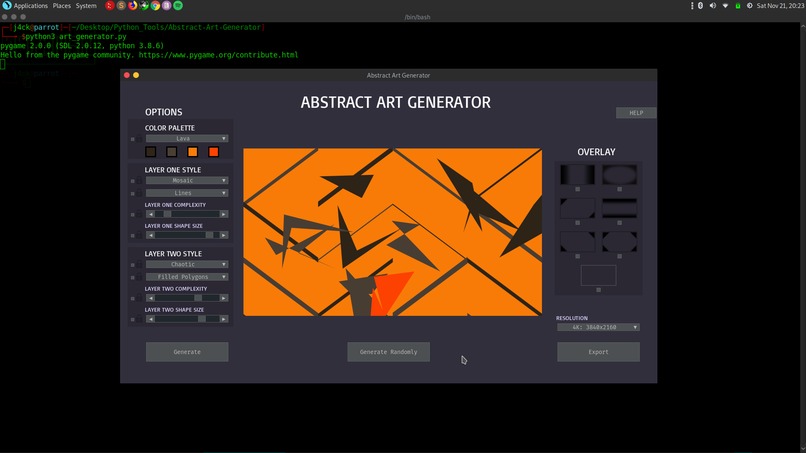The width and height of the screenshot is (806, 453).
Task: Select the thin rectangle border overlay thumbnail
Action: [x=598, y=275]
